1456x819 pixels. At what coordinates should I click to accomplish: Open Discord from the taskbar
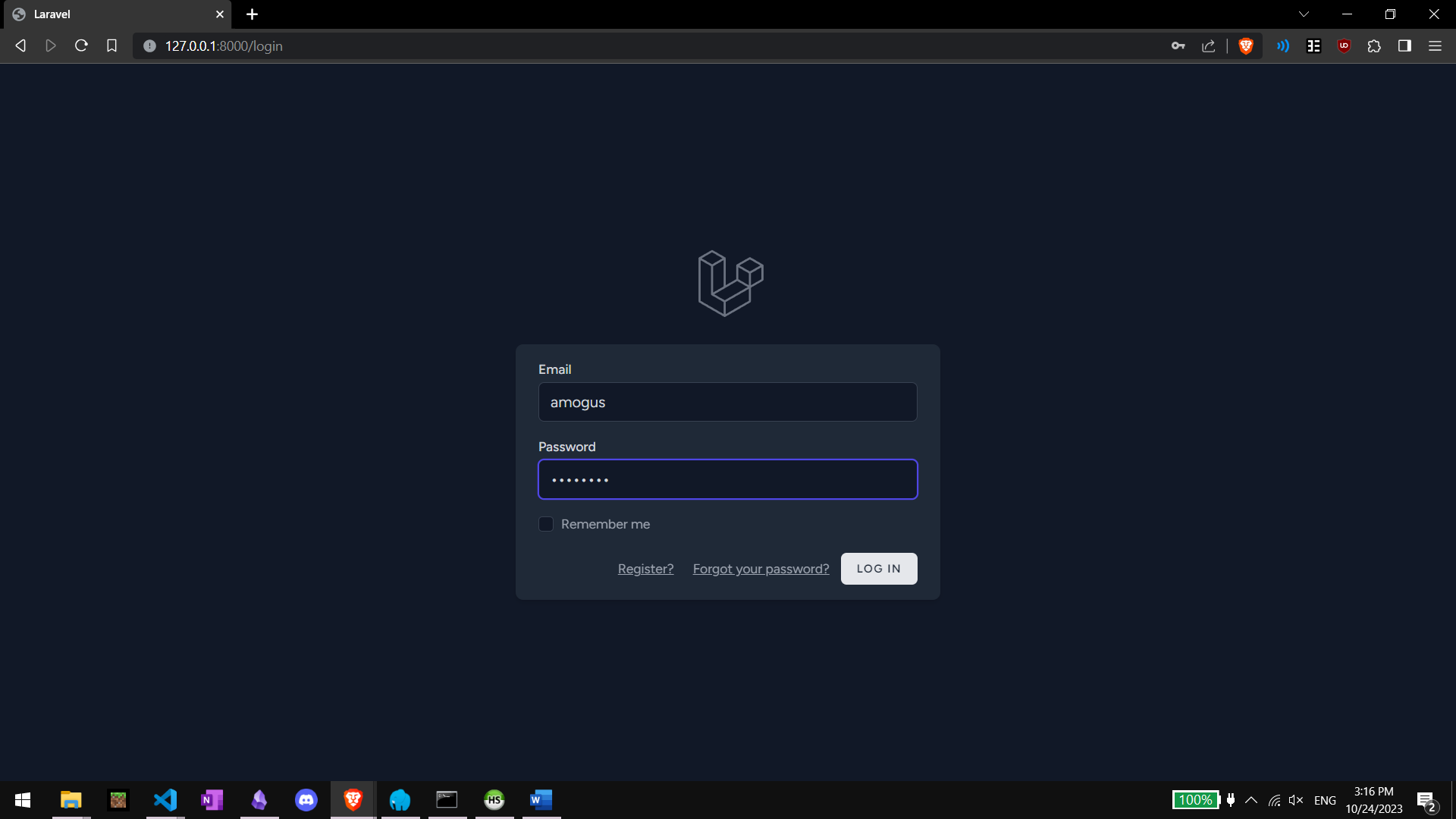pos(306,800)
